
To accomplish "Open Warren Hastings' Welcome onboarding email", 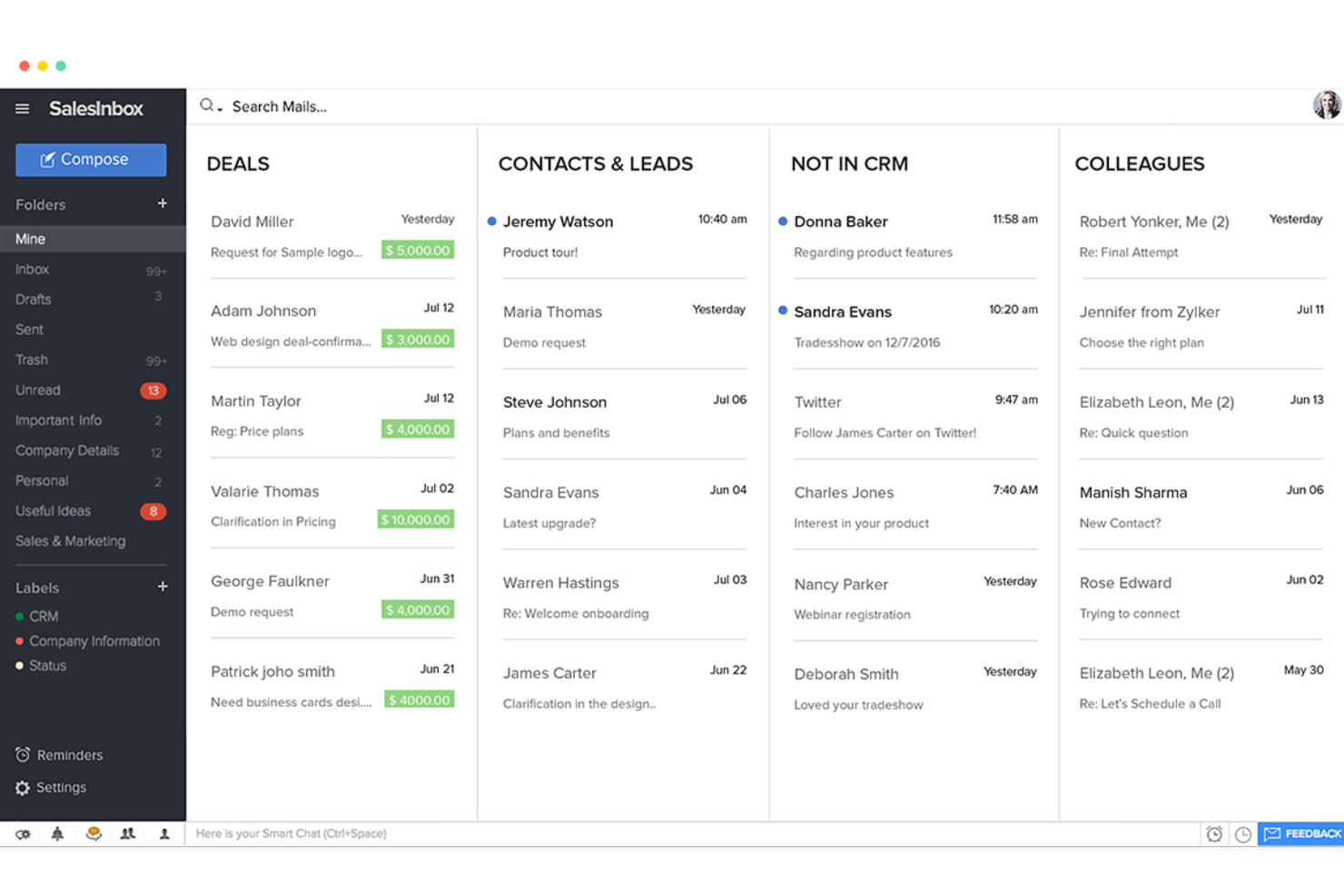I will (623, 597).
